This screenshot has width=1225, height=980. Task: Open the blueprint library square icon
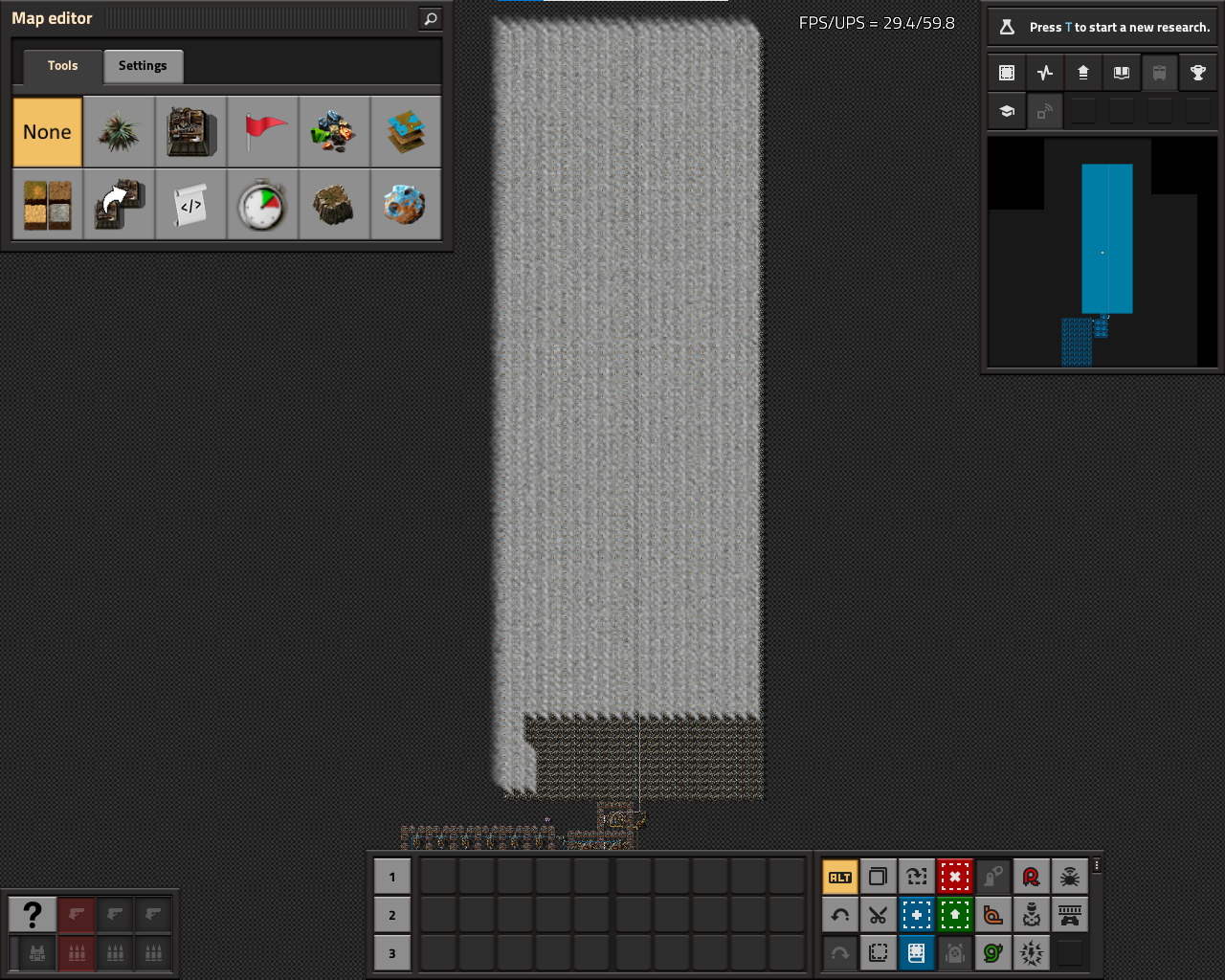pyautogui.click(x=1007, y=73)
